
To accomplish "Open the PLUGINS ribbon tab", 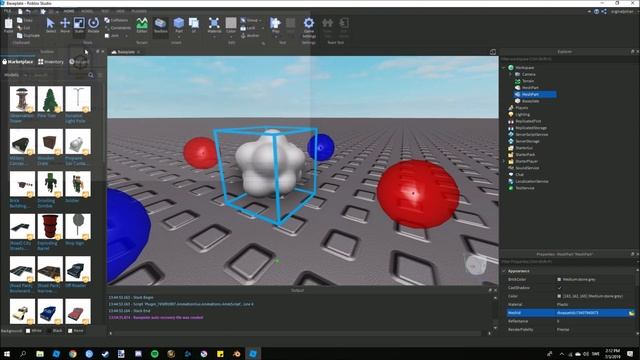I will tap(139, 11).
